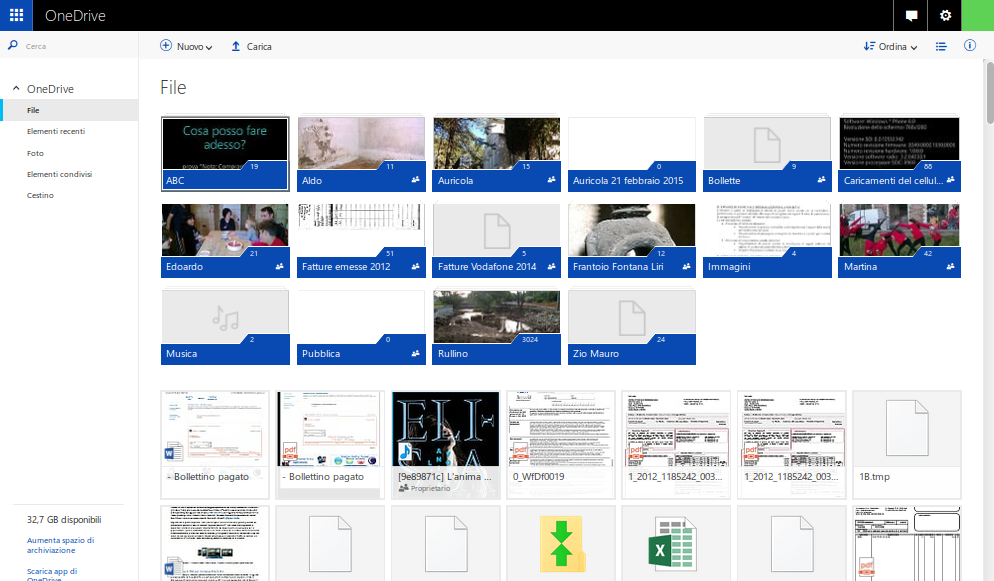This screenshot has height=581, width=994.
Task: Open the Frantoio Fontana Liri folder
Action: (631, 240)
